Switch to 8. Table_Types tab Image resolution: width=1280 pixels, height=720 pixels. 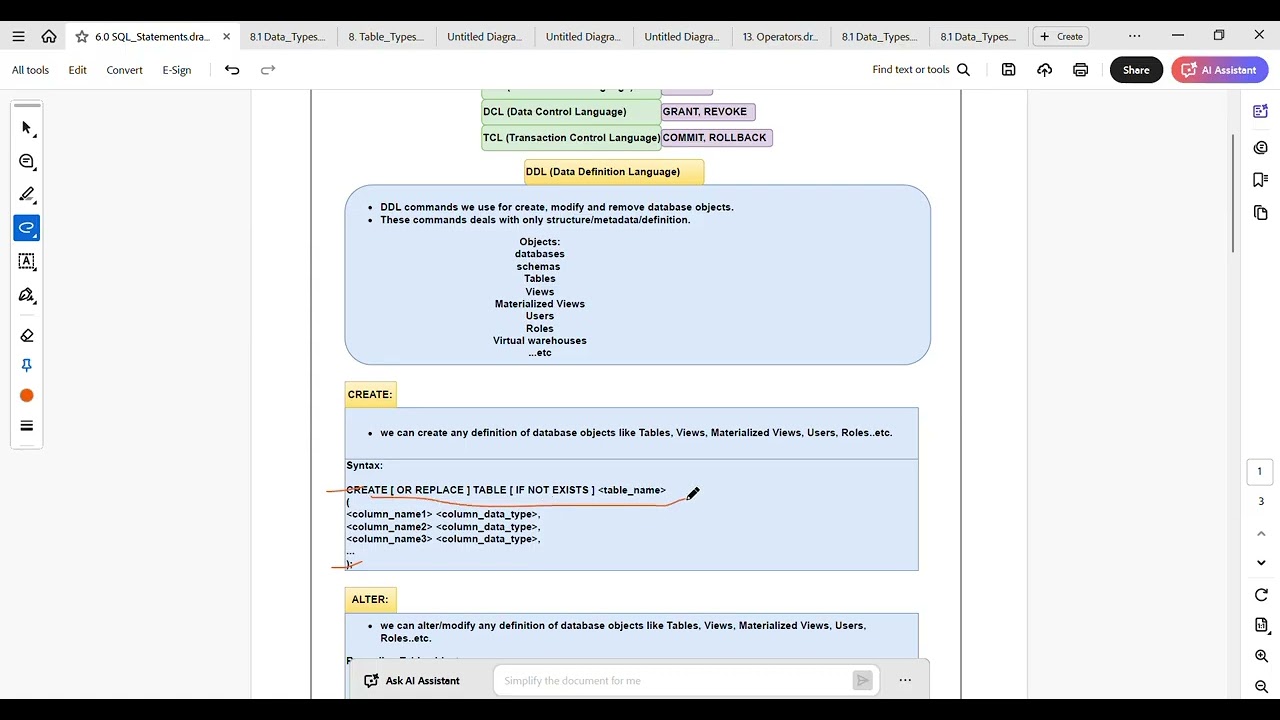[386, 37]
